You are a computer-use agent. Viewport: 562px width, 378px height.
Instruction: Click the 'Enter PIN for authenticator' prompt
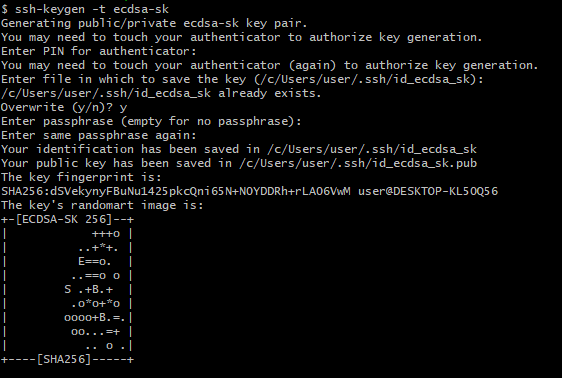(99, 51)
